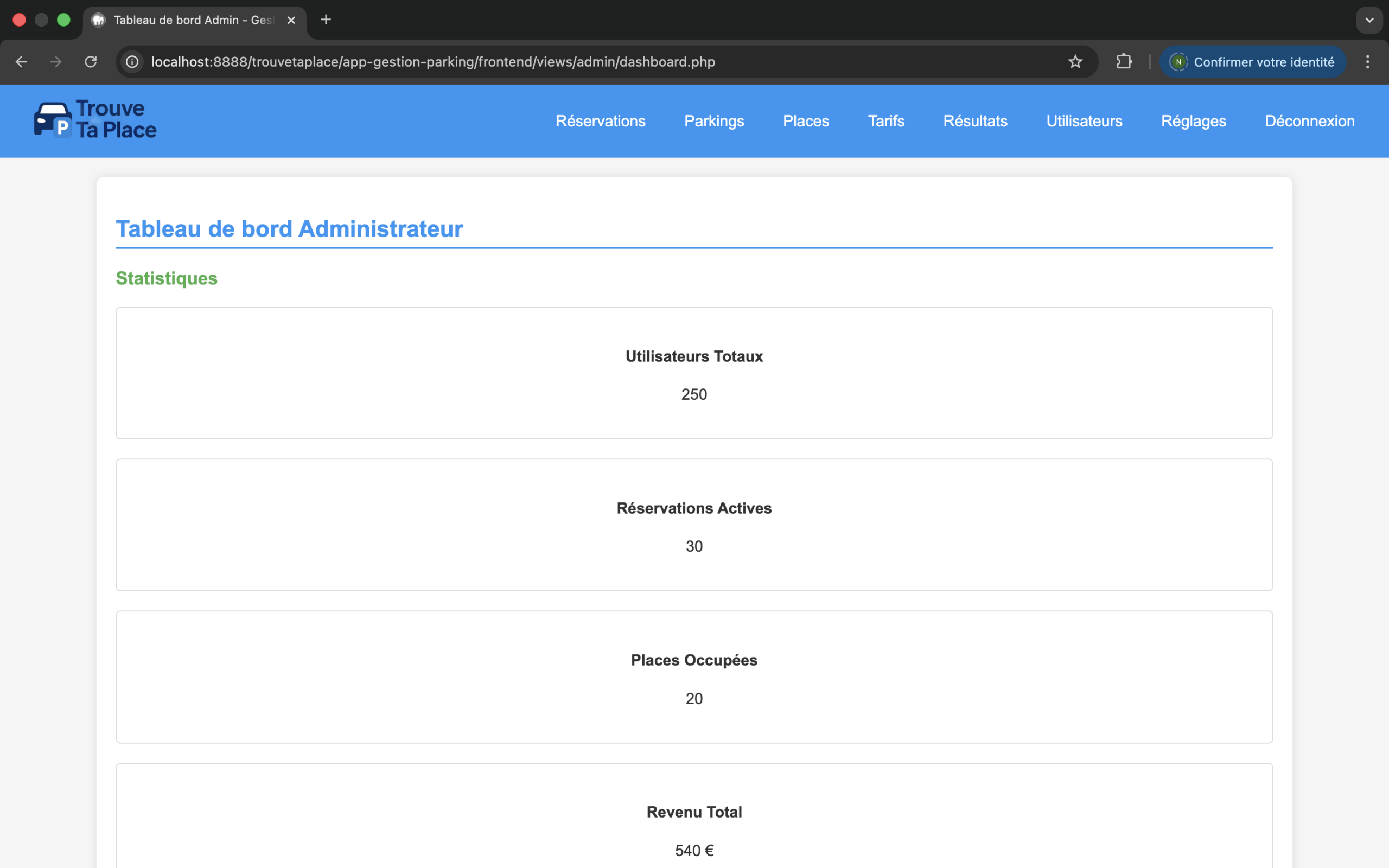This screenshot has height=868, width=1389.
Task: View site information icon in address bar
Action: [132, 62]
